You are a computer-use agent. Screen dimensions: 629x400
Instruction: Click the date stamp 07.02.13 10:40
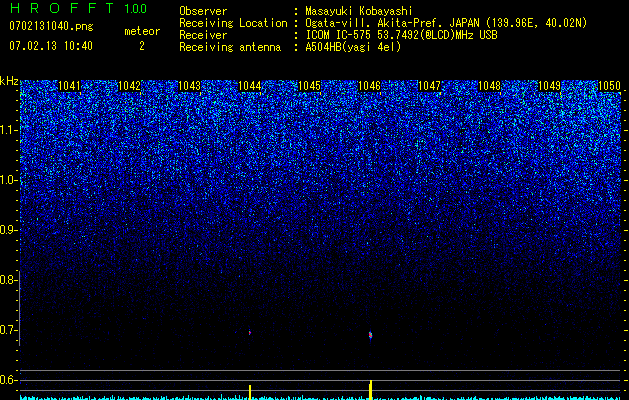tap(51, 46)
